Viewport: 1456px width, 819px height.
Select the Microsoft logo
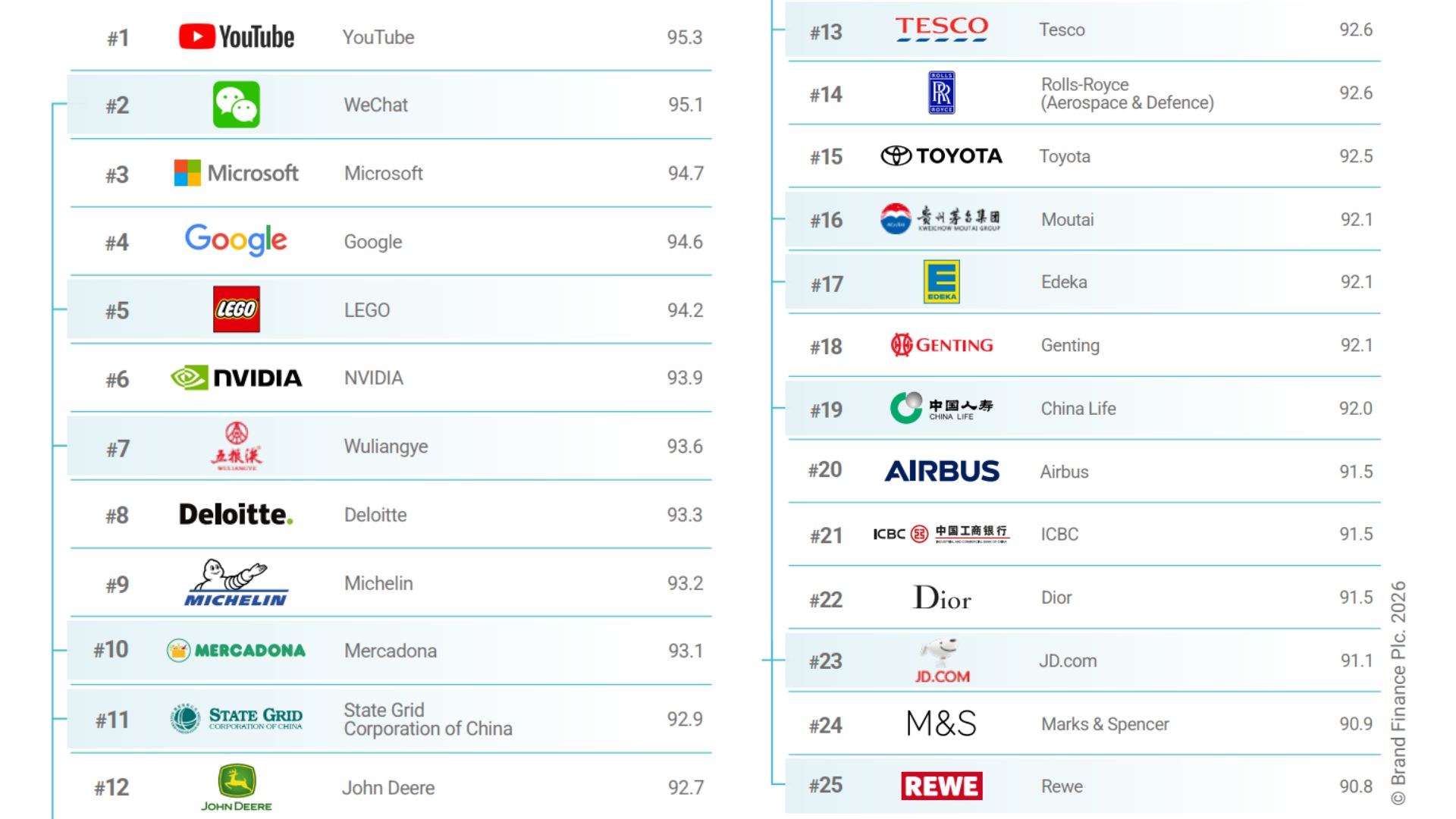pyautogui.click(x=236, y=173)
